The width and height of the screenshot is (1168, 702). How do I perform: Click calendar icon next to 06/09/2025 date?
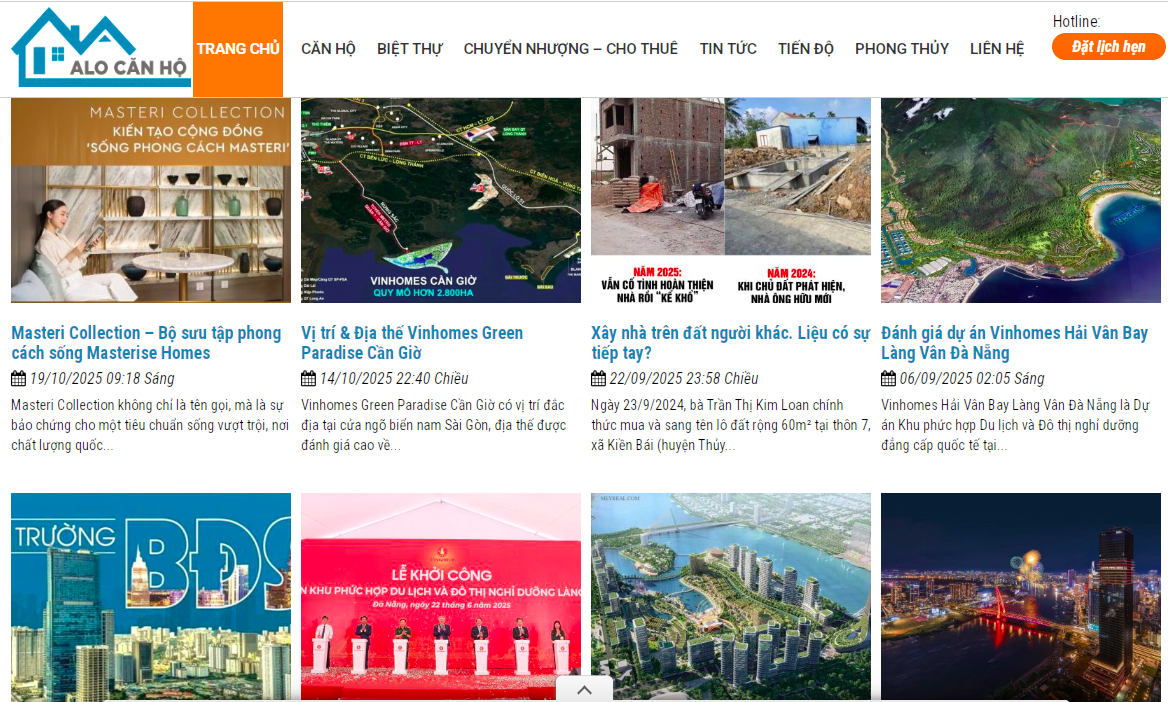pos(887,378)
